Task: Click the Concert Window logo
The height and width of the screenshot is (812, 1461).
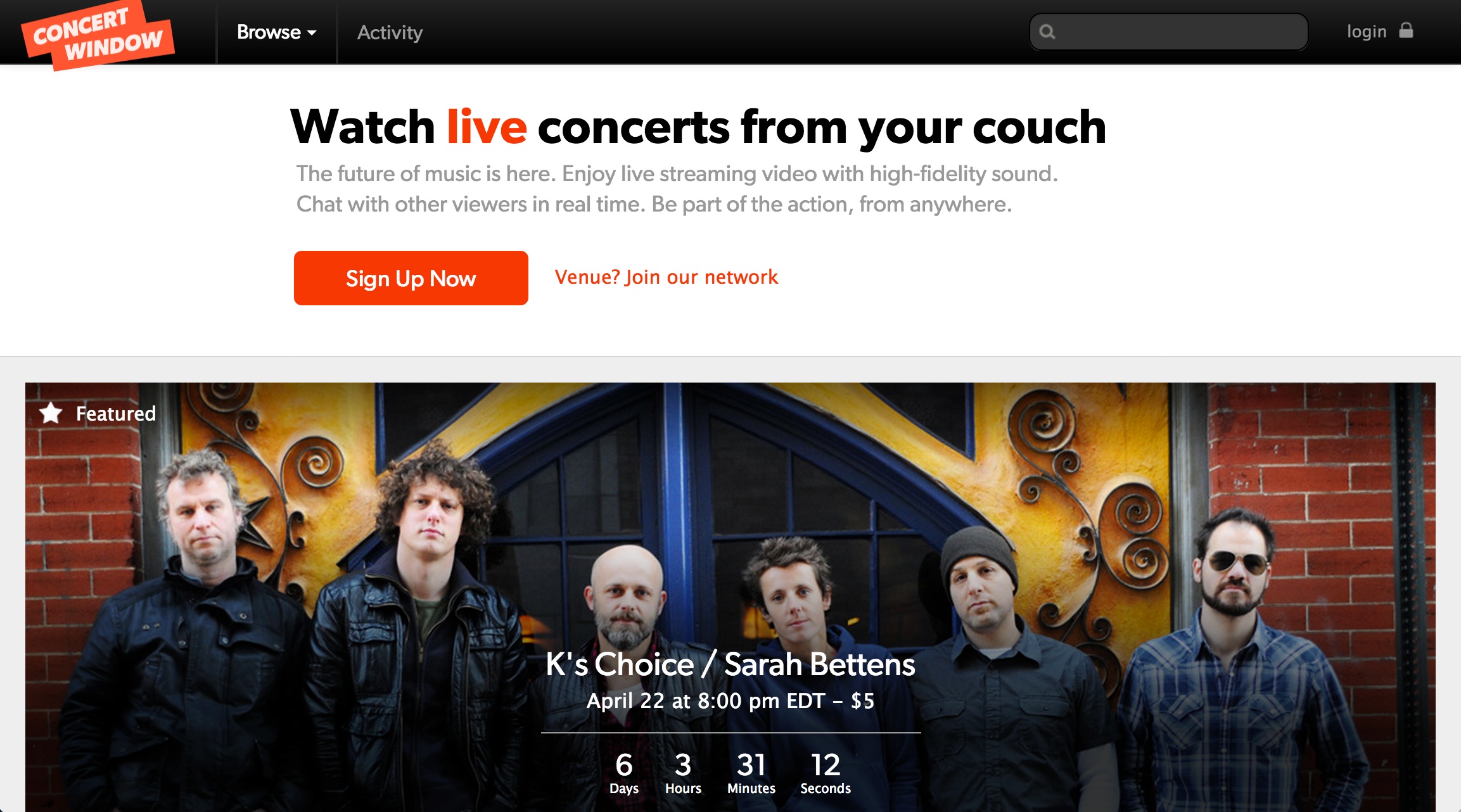Action: (x=98, y=35)
